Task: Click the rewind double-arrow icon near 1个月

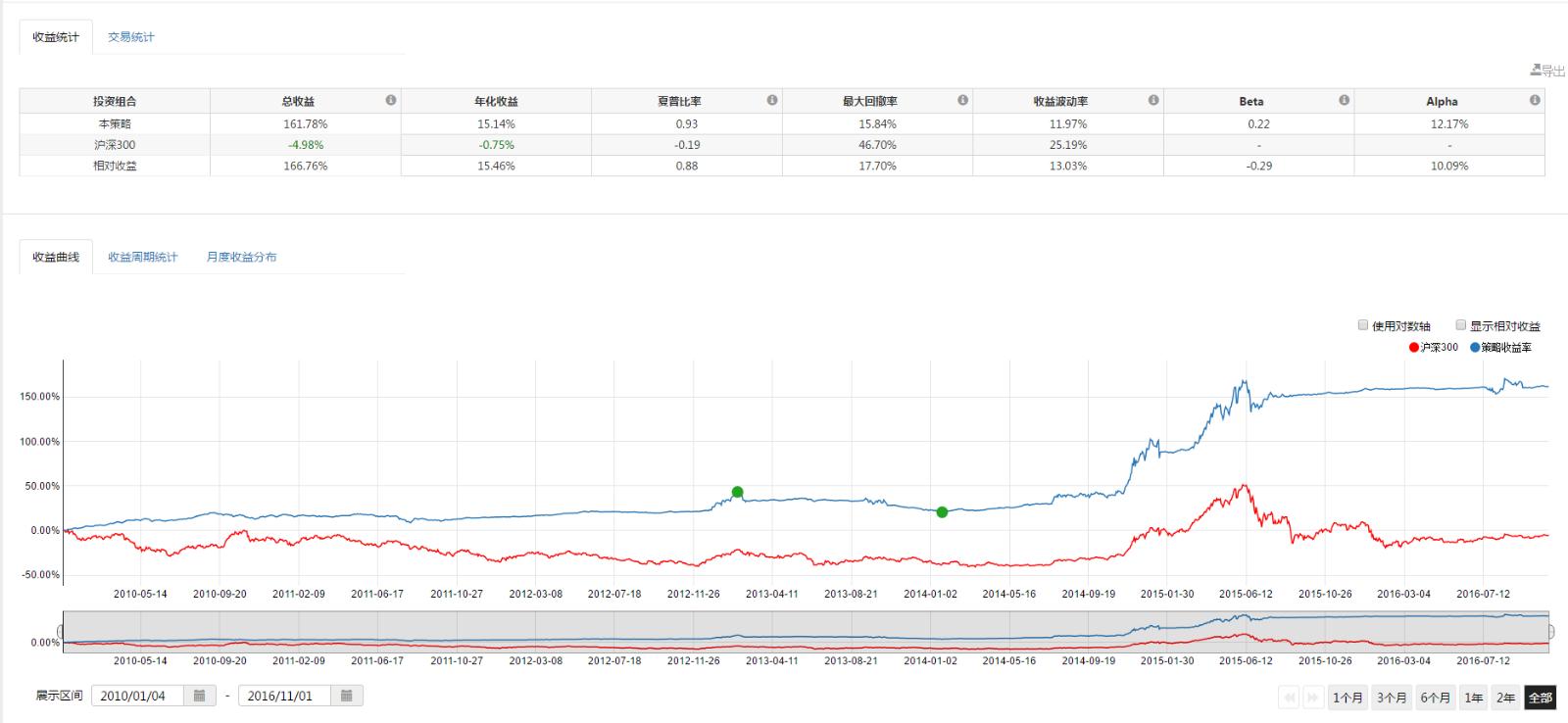Action: click(x=1290, y=698)
